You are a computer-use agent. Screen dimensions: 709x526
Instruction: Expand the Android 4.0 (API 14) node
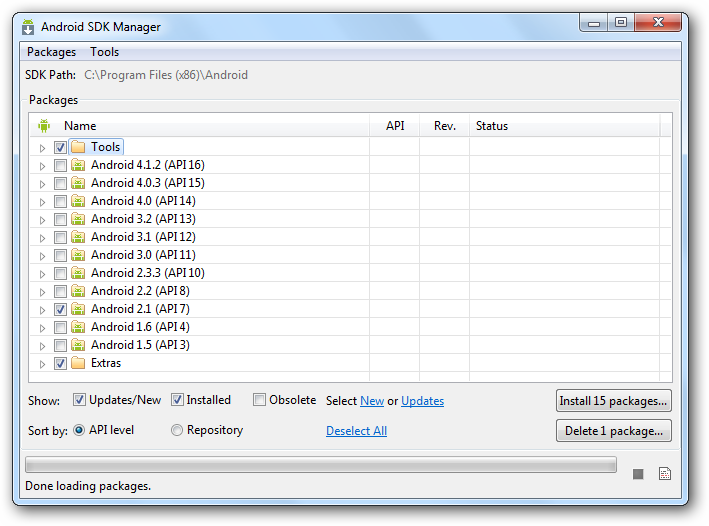[43, 202]
